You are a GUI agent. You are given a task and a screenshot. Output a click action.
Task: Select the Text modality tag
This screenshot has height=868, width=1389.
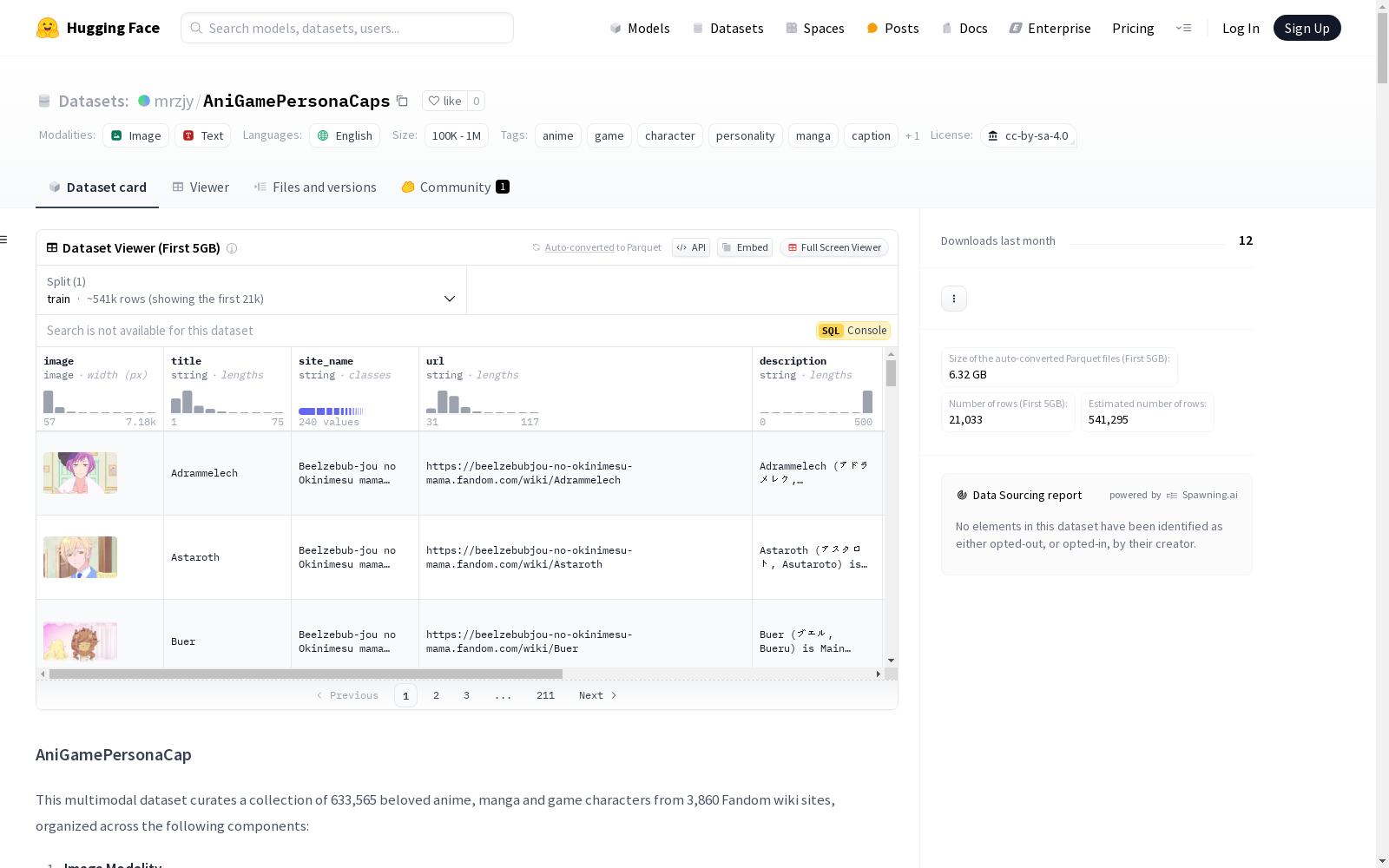[203, 135]
